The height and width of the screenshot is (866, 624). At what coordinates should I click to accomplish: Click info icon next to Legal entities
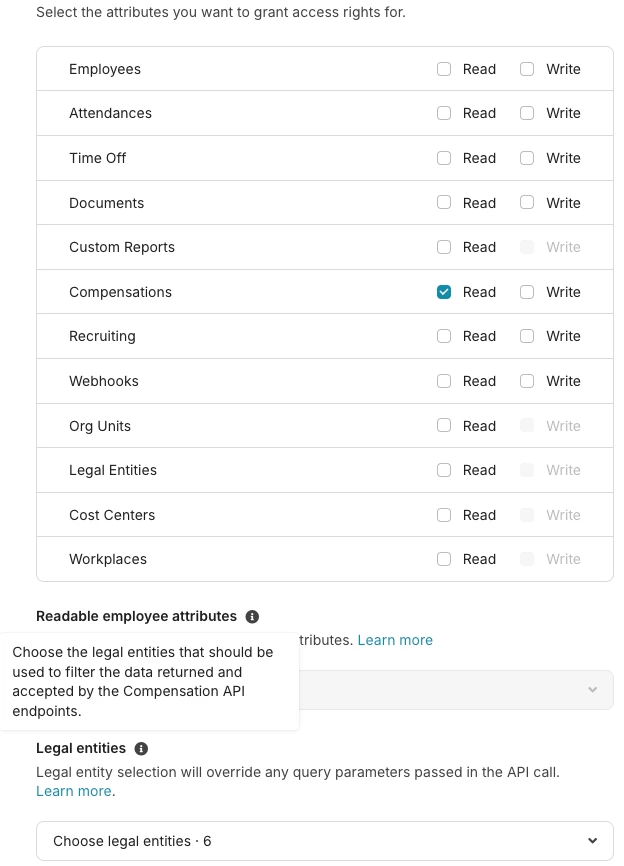[x=141, y=748]
